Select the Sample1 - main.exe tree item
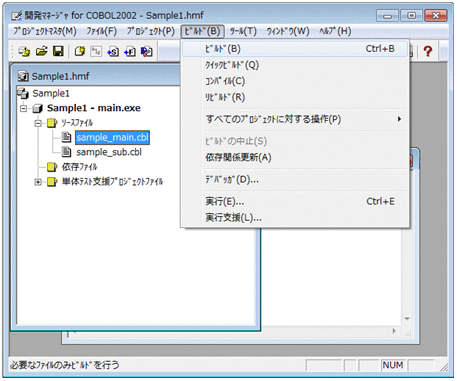The image size is (457, 381). point(94,108)
